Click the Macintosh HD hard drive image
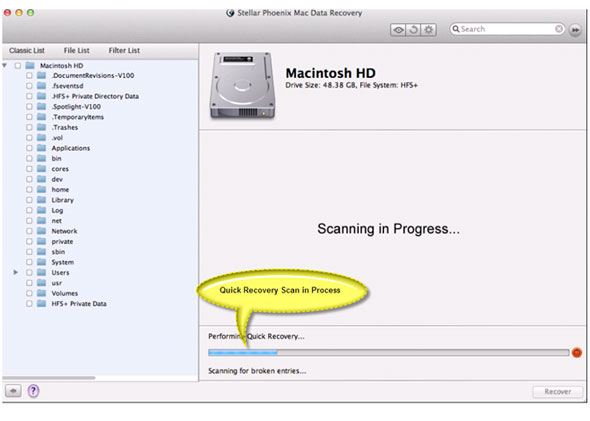 click(242, 86)
